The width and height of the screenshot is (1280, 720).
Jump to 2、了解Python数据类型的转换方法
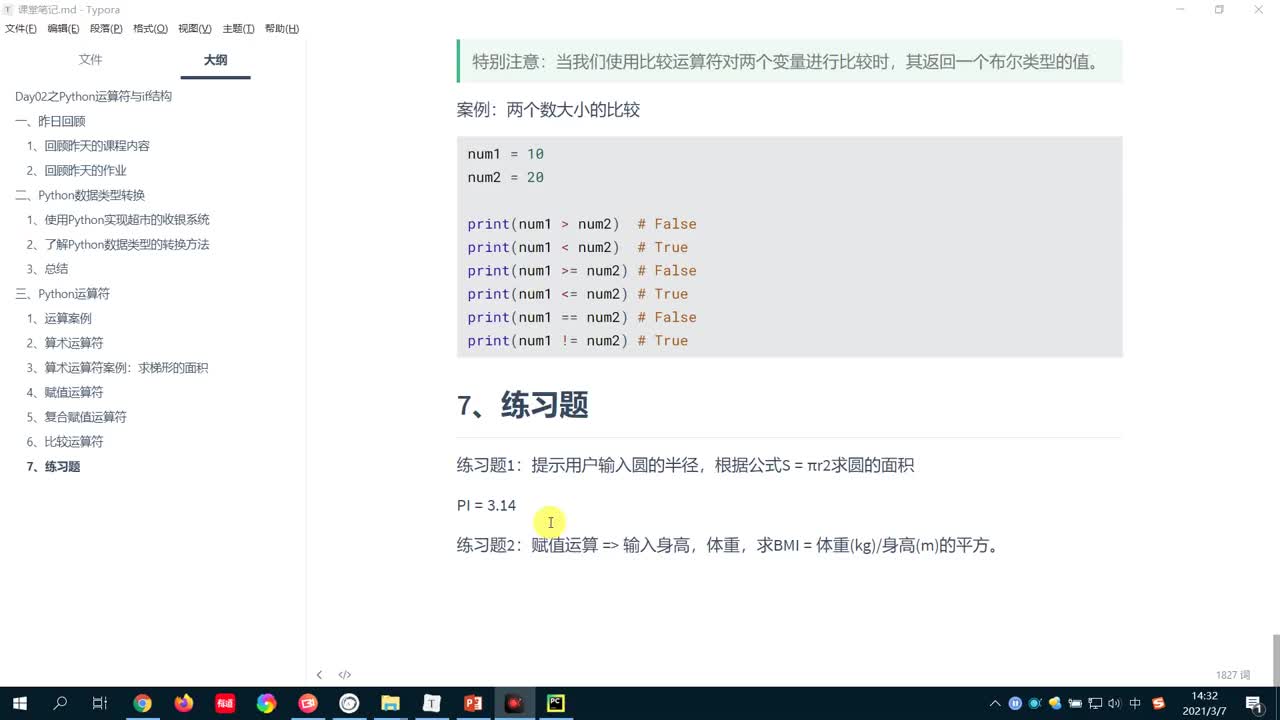click(x=118, y=245)
